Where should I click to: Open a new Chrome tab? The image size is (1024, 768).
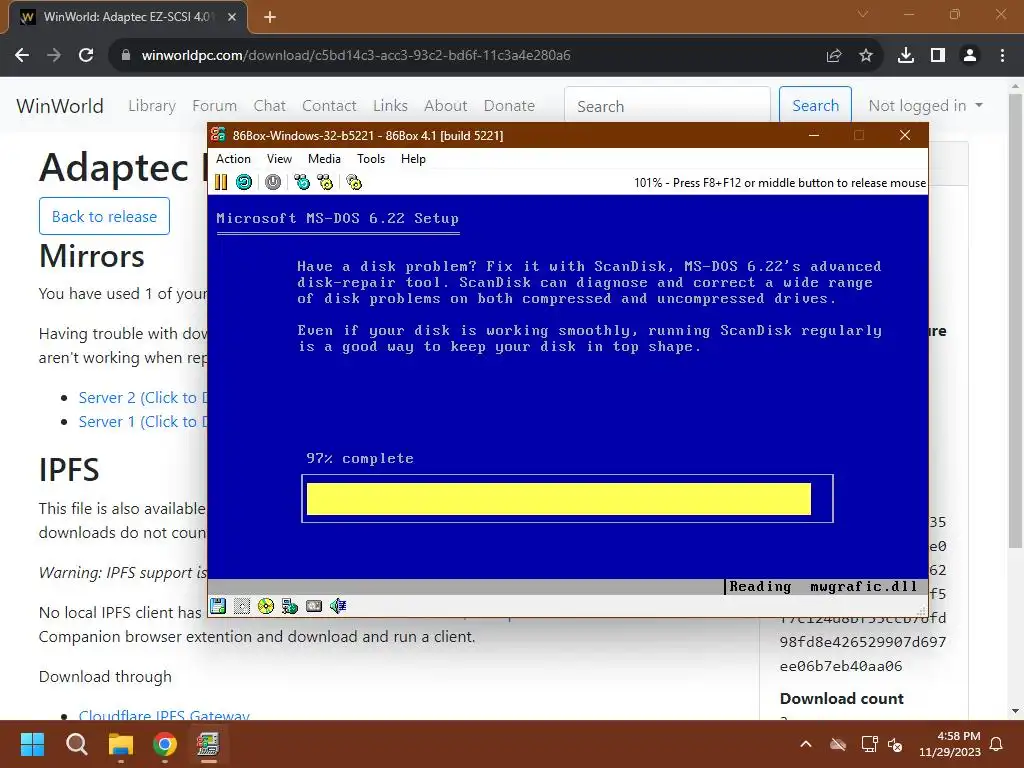coord(270,17)
